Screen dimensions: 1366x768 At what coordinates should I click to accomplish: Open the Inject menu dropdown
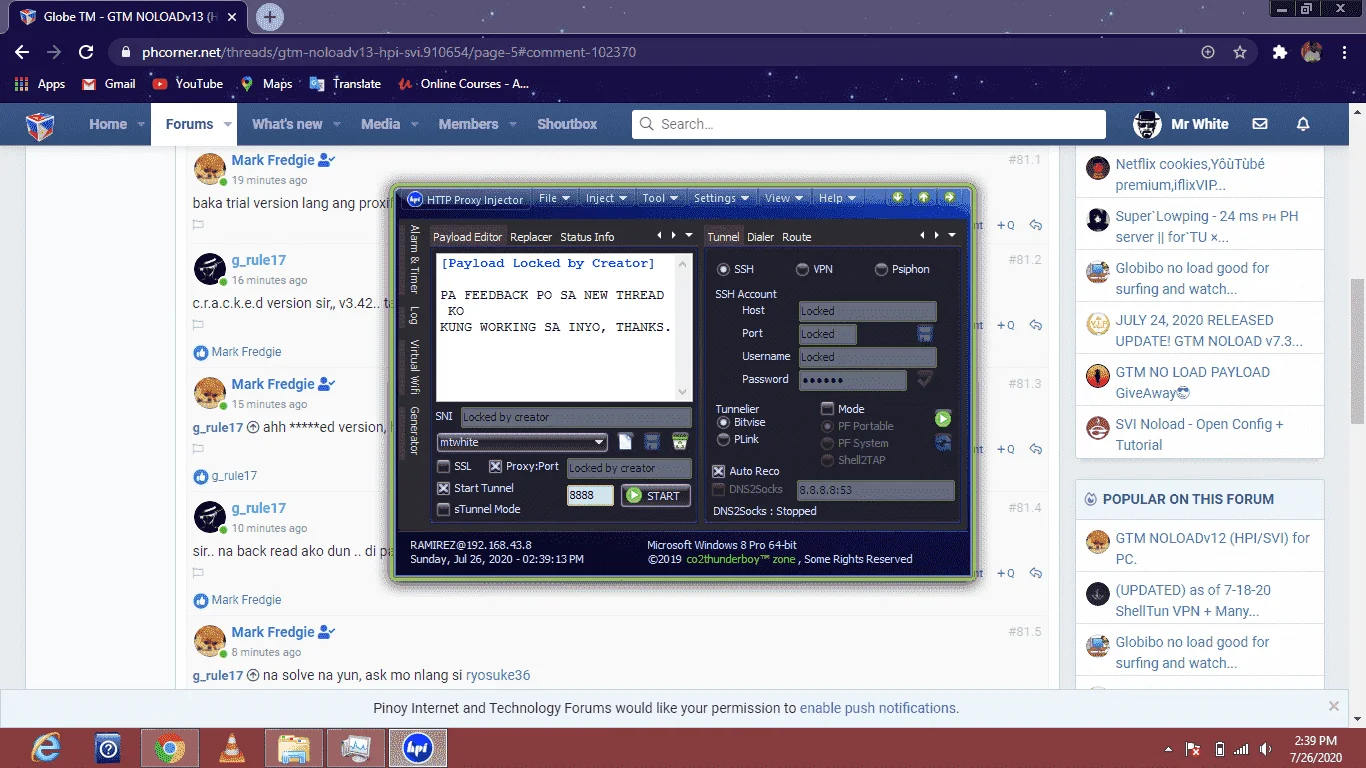tap(606, 198)
